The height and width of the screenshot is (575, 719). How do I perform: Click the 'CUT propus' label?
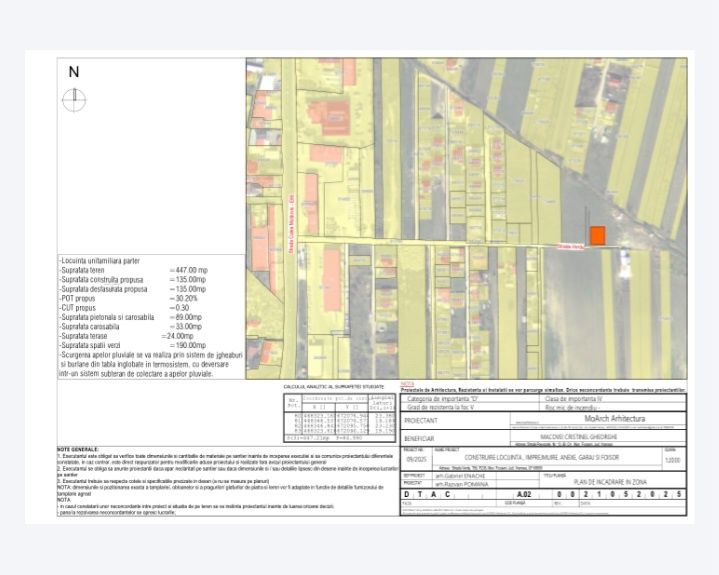click(x=78, y=308)
